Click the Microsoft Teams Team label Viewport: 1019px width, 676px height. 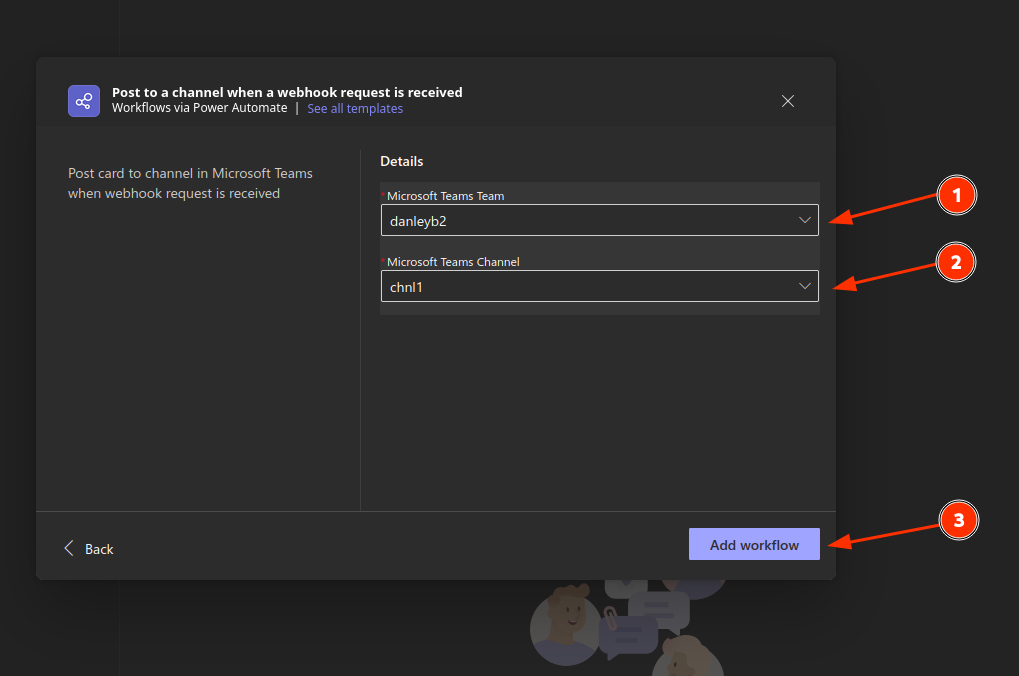point(445,196)
